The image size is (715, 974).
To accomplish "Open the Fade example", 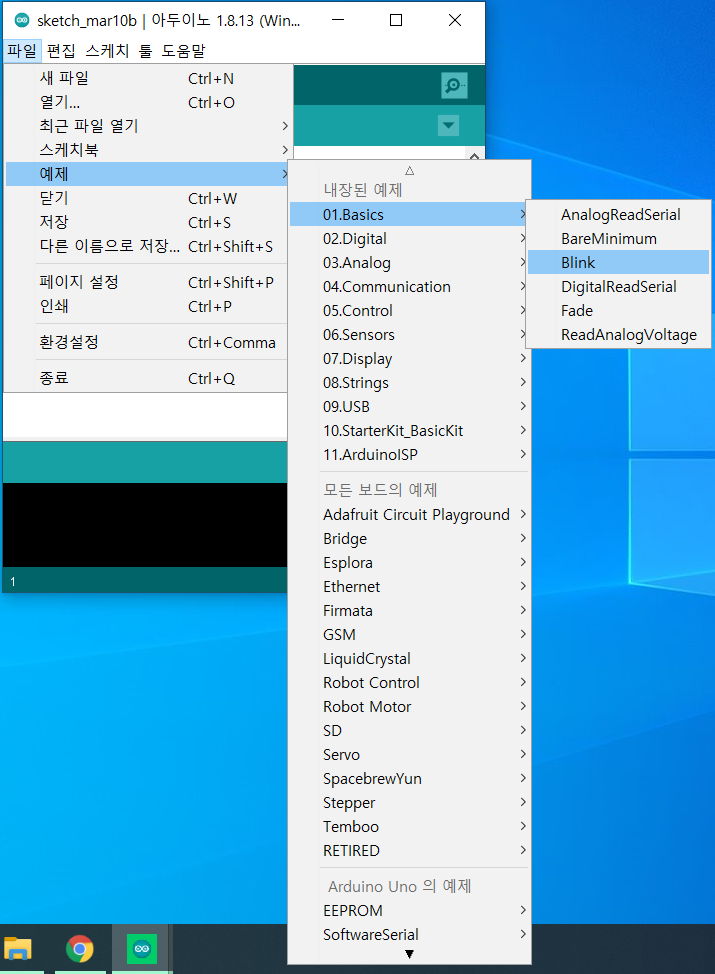I will (618, 311).
